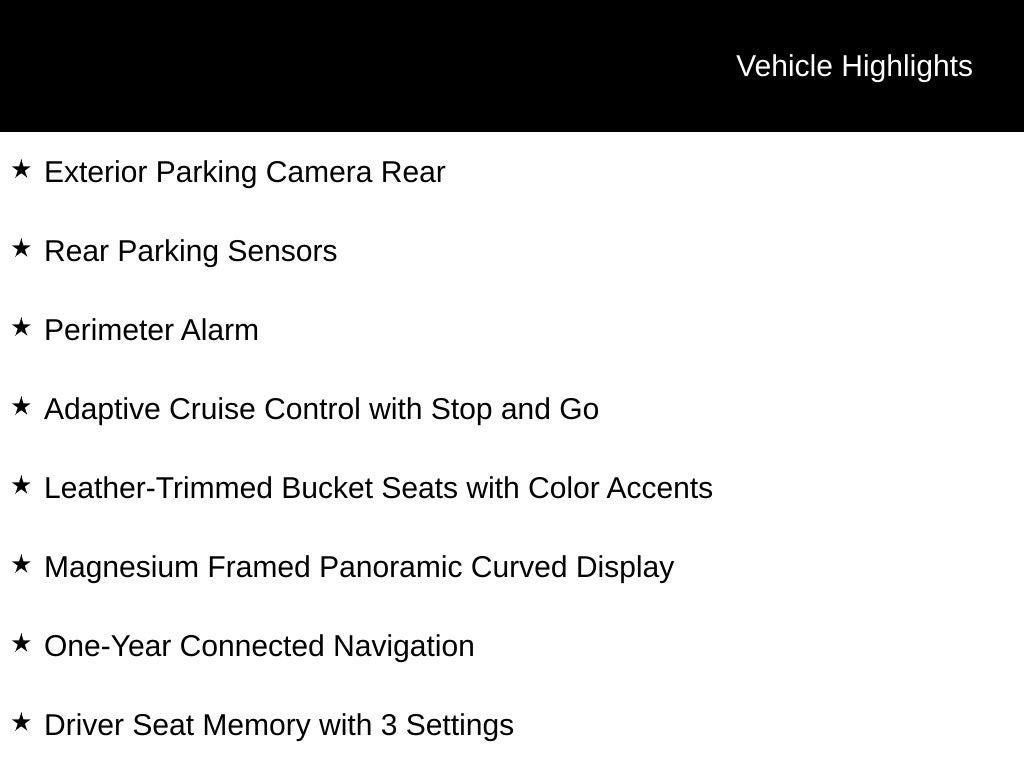Click the star beside Exterior Parking Camera Rear
This screenshot has height=768, width=1024.
point(21,169)
